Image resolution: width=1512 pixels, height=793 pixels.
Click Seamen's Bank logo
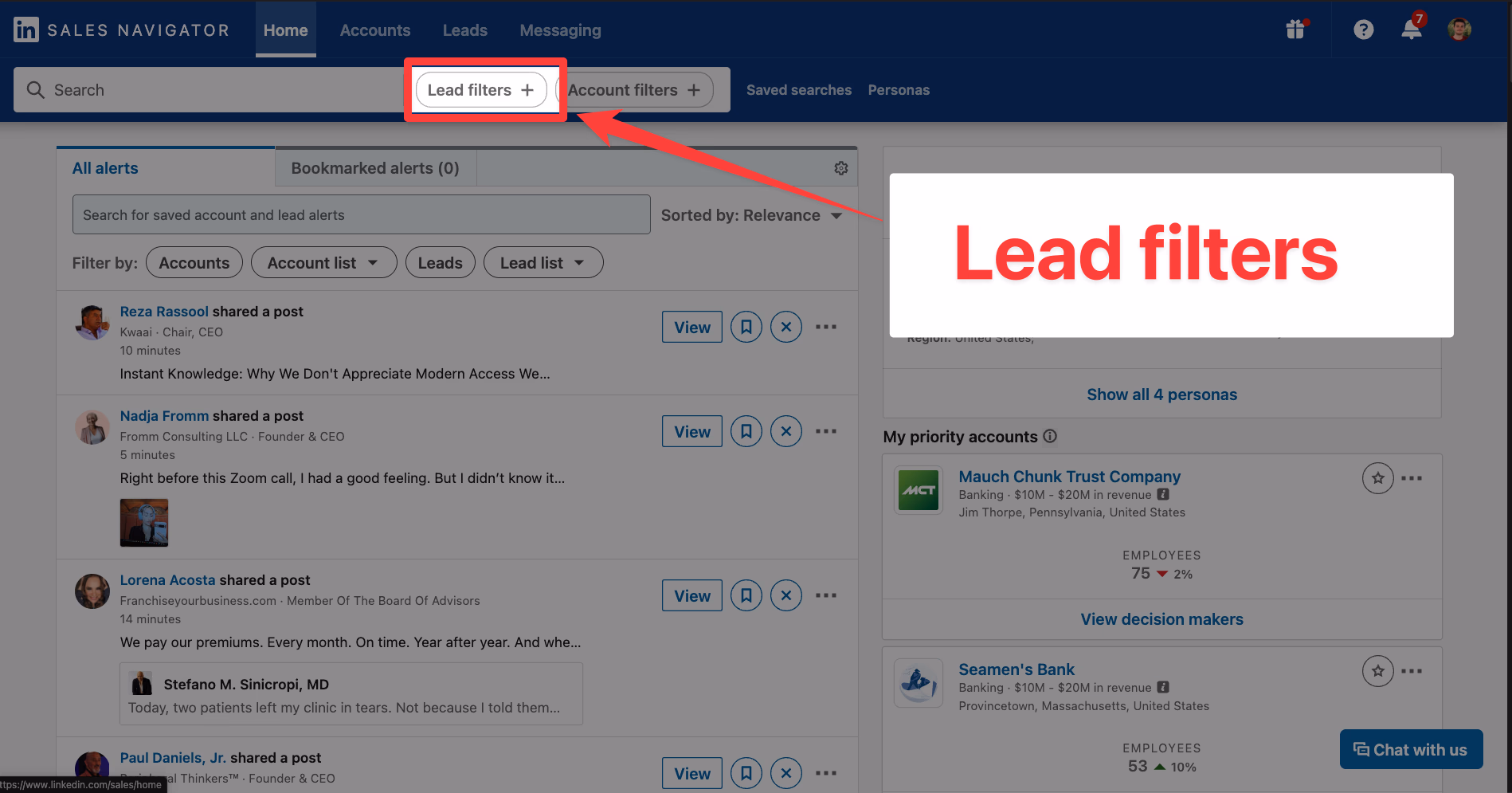pos(919,683)
